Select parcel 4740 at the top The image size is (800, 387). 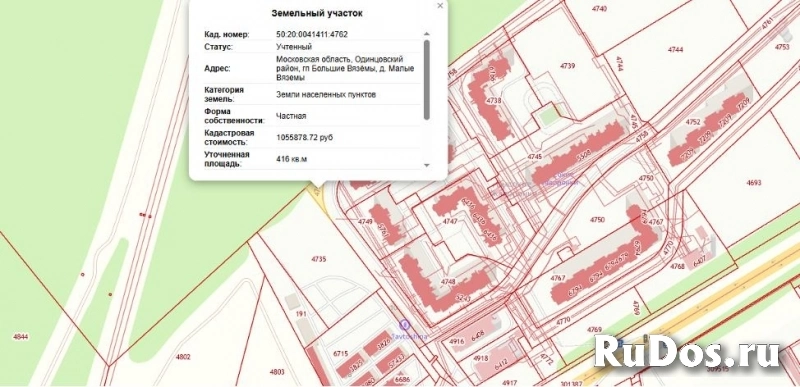point(599,9)
